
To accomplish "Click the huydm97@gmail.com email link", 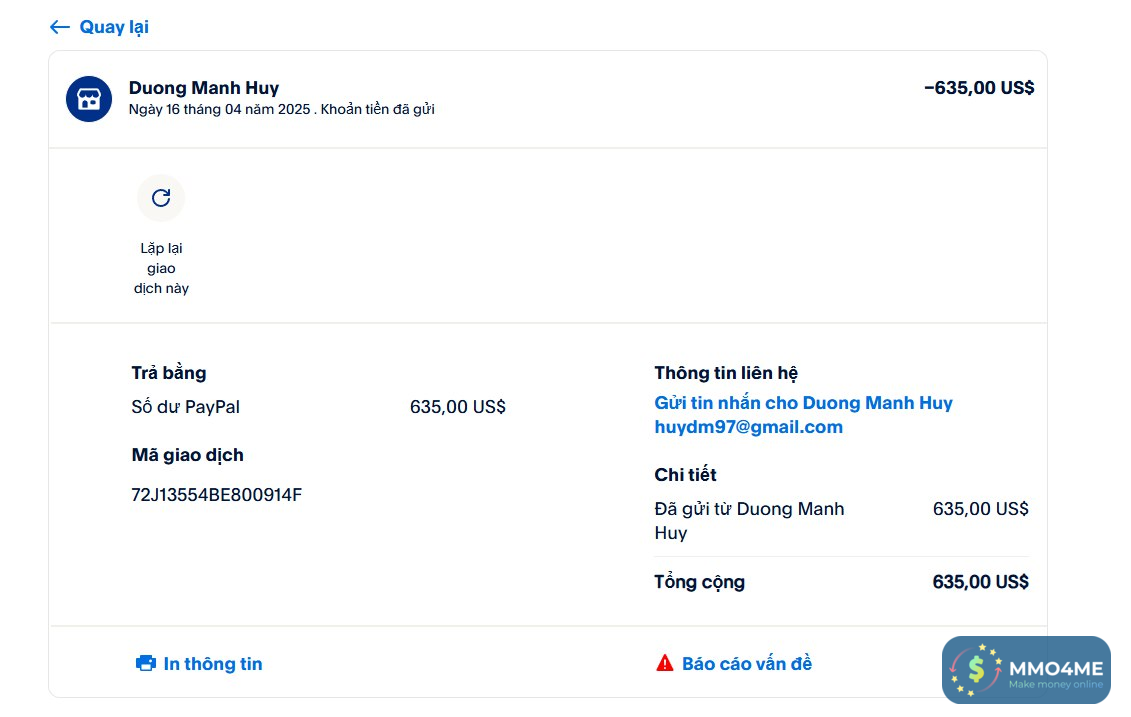I will click(x=748, y=427).
